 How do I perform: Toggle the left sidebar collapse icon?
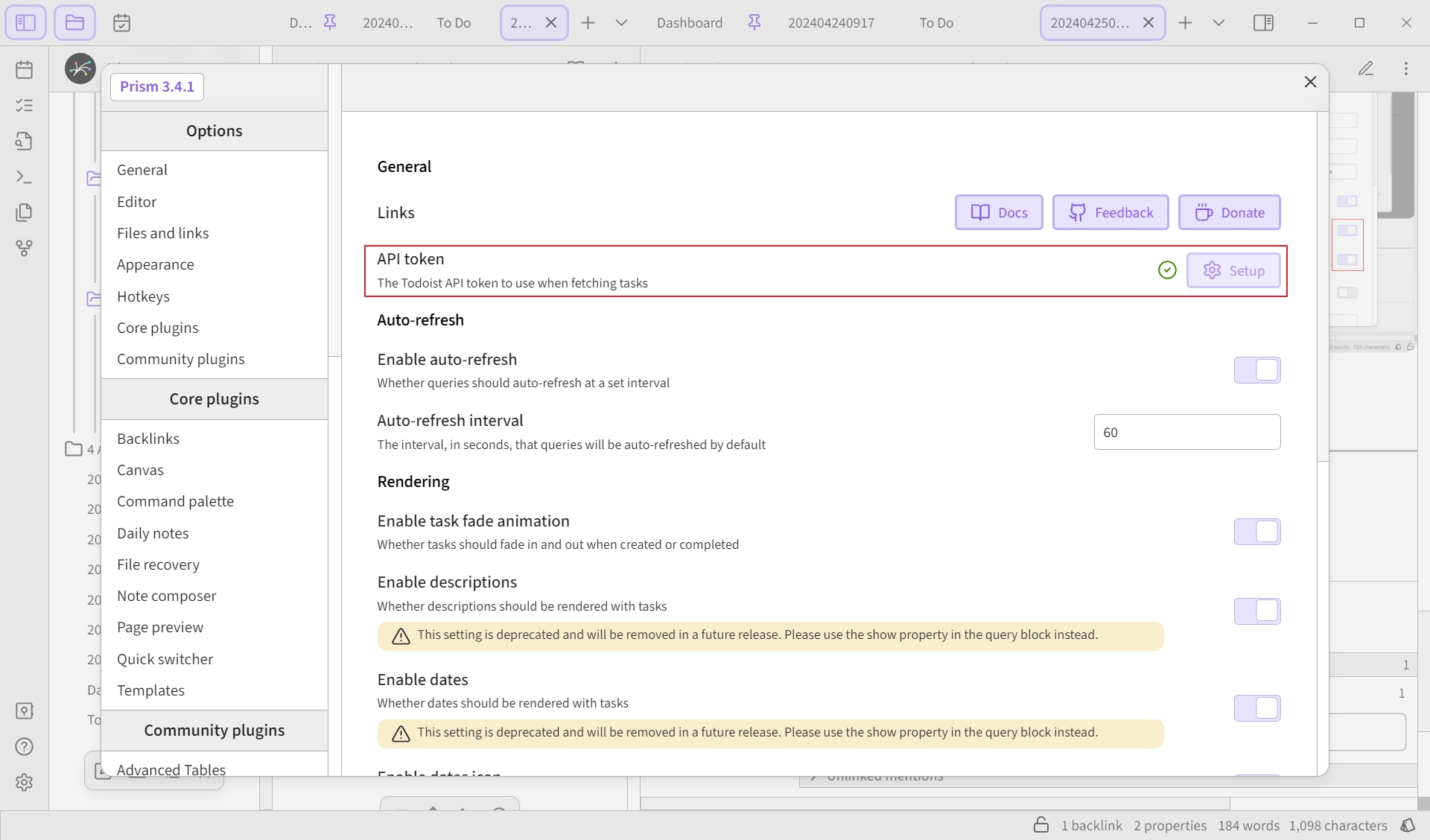tap(25, 22)
